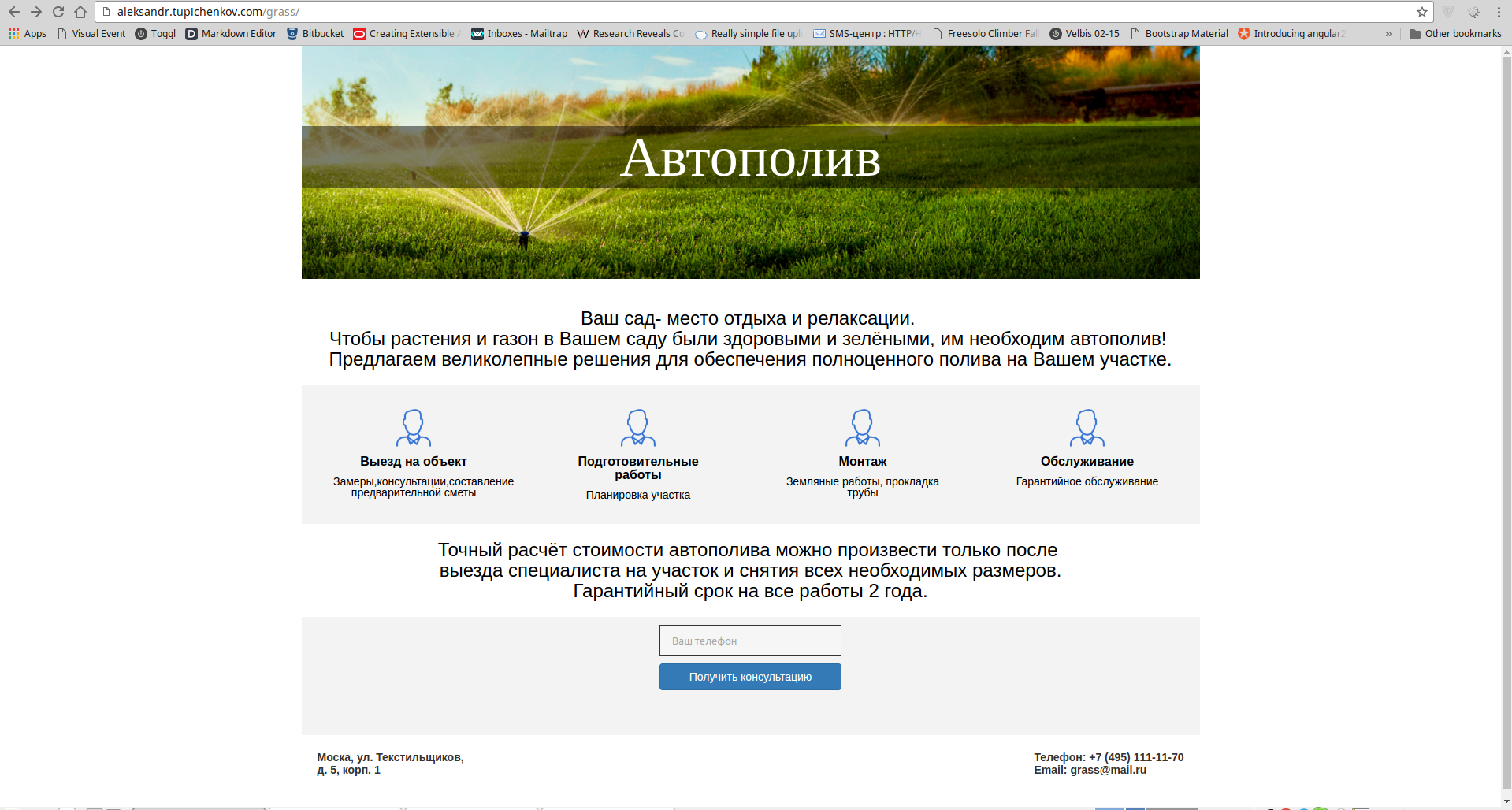Open the Creating Extensible bookmark
Viewport: 1512px width, 810px height.
407,34
